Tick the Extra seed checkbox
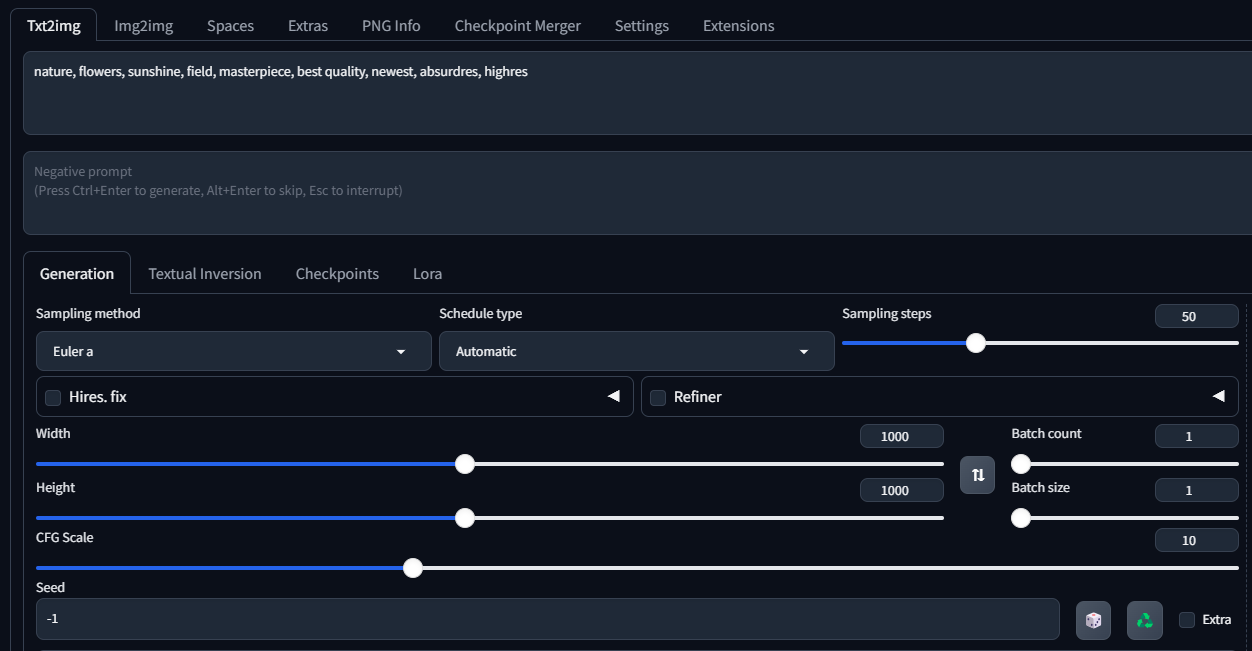Screen dimensions: 1252x651 pyautogui.click(x=1187, y=620)
